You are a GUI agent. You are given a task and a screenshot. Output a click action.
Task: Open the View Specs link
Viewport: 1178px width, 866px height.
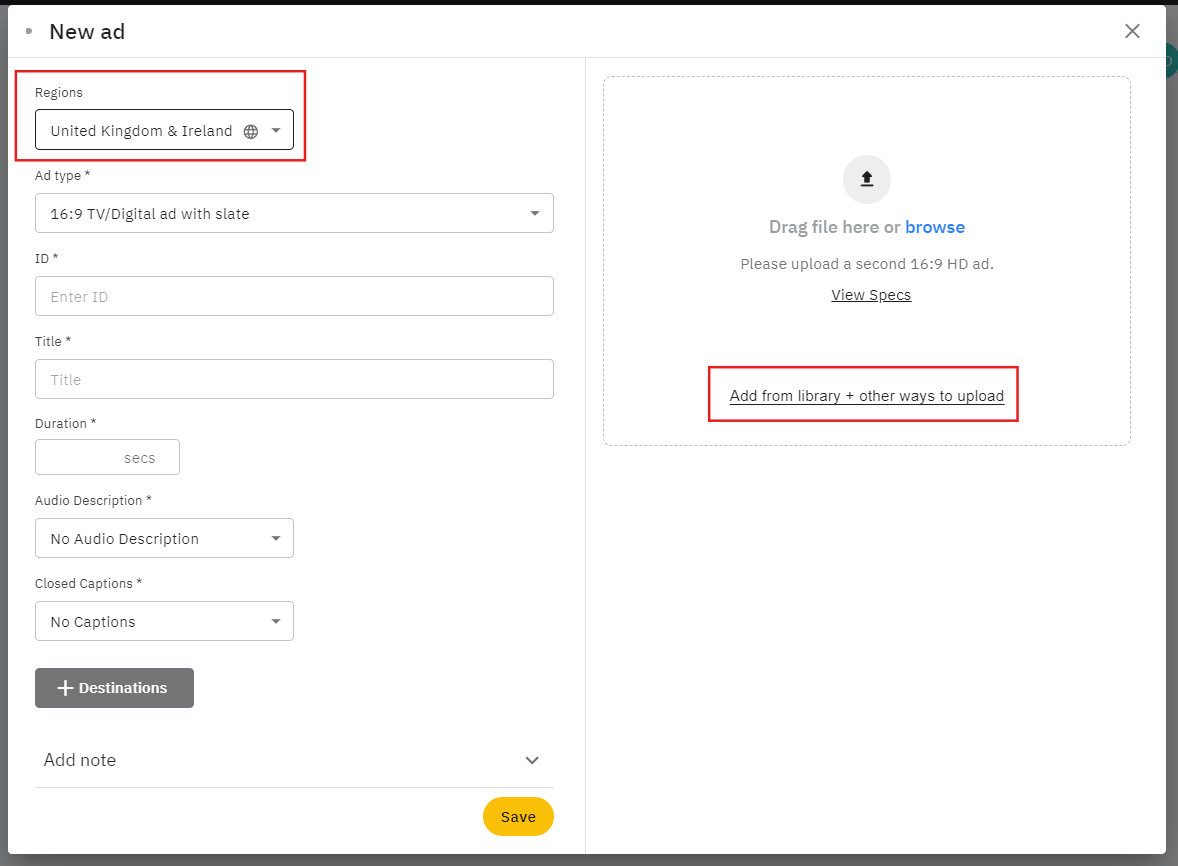click(871, 295)
